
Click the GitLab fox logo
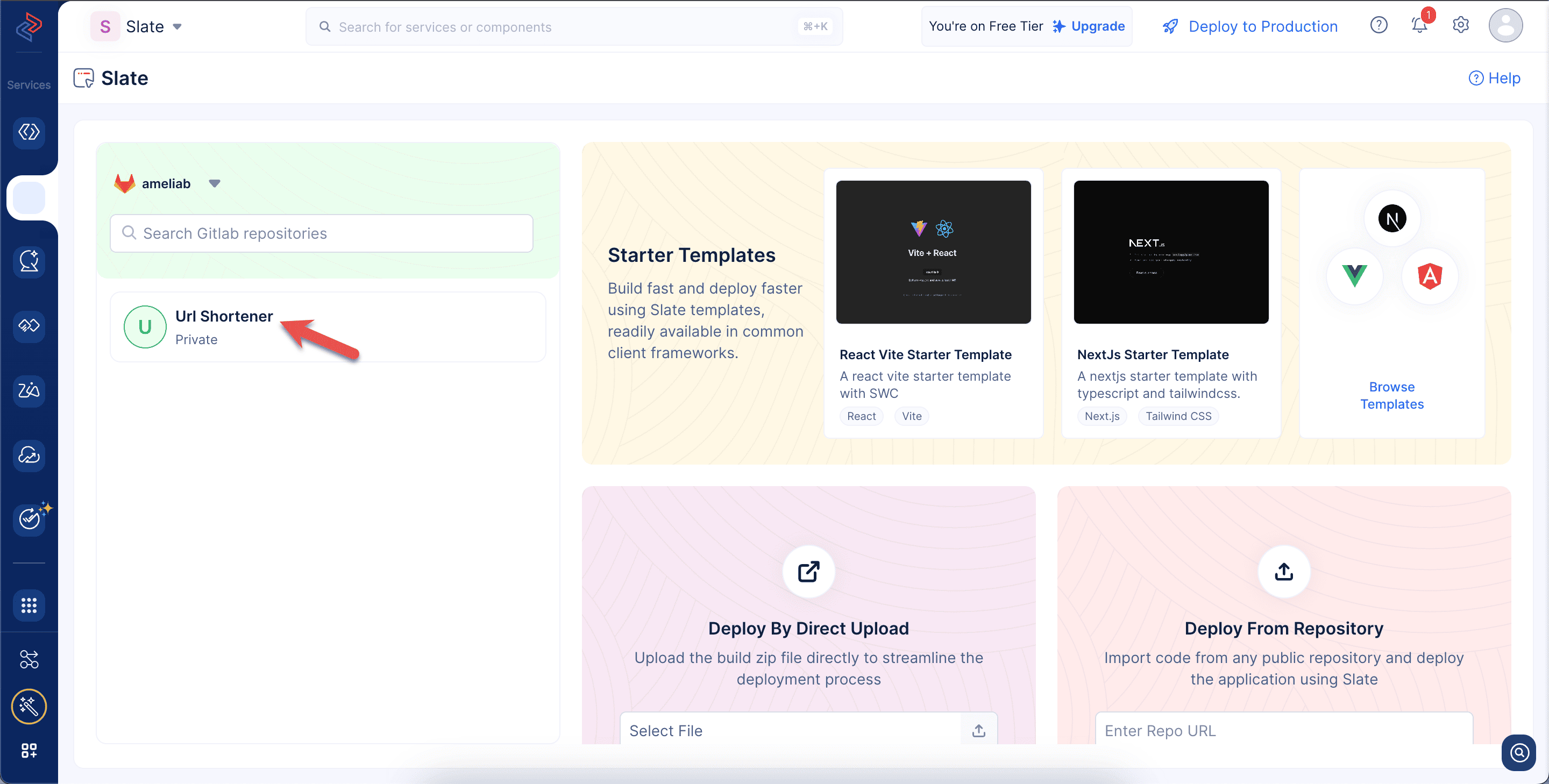click(x=124, y=183)
